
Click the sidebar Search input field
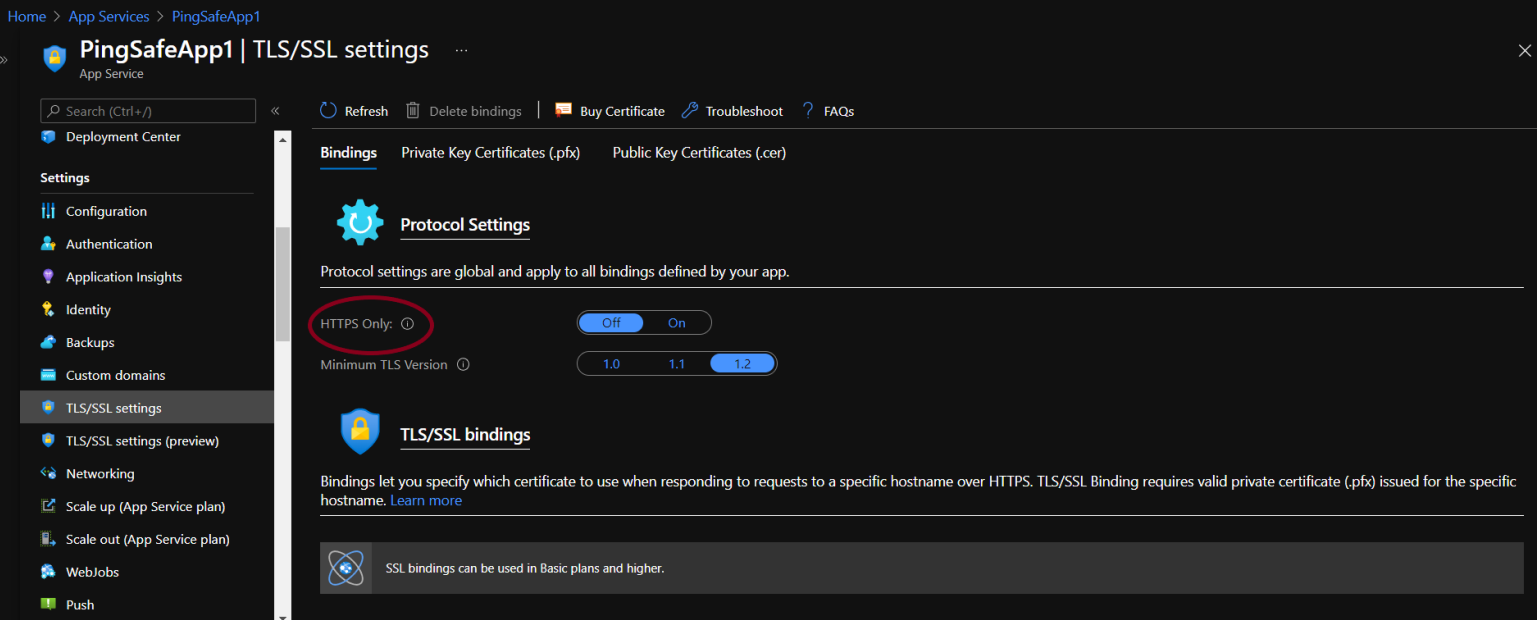click(x=148, y=111)
